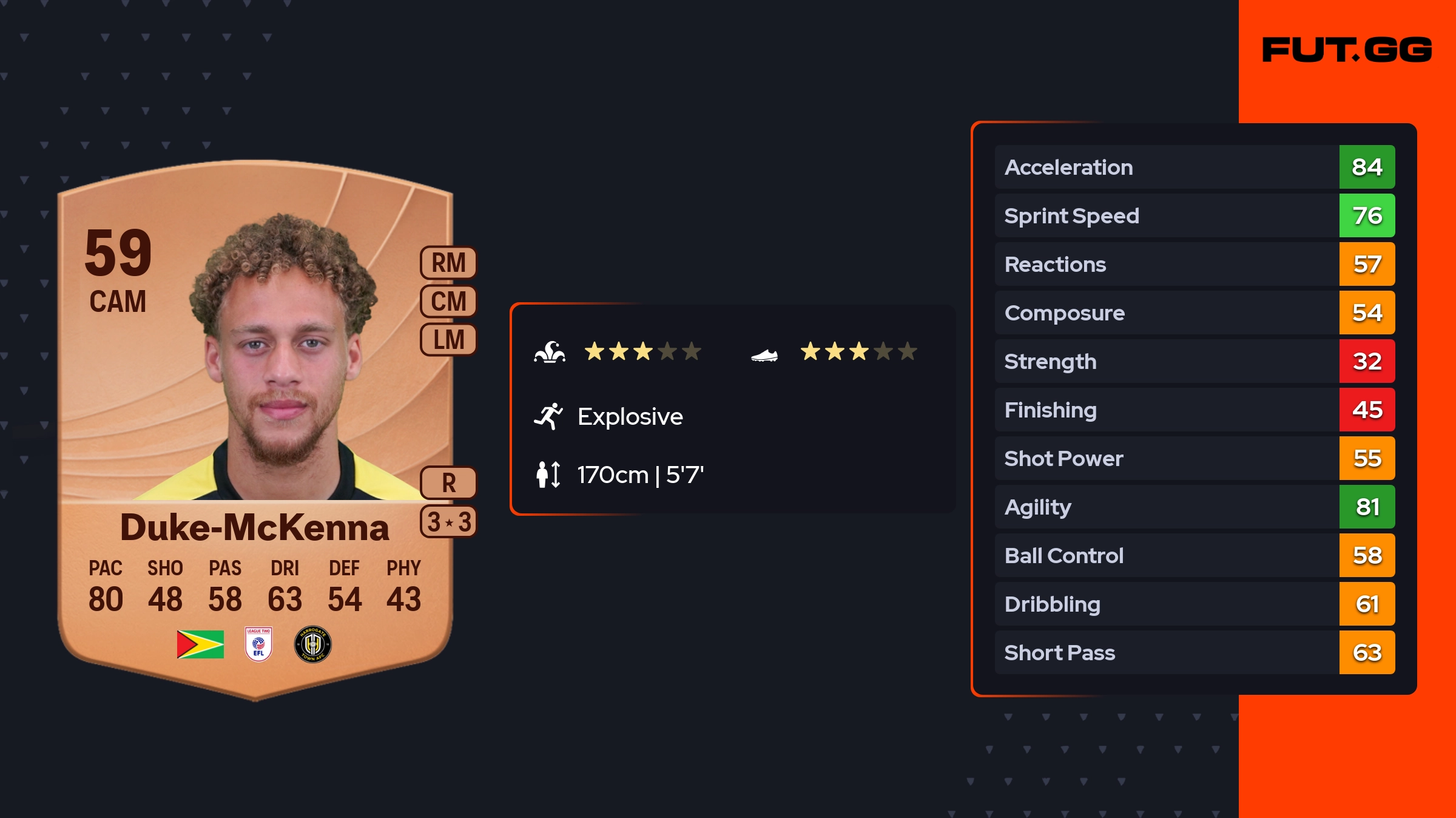
Task: Click the EFL League Two badge
Action: pos(258,644)
